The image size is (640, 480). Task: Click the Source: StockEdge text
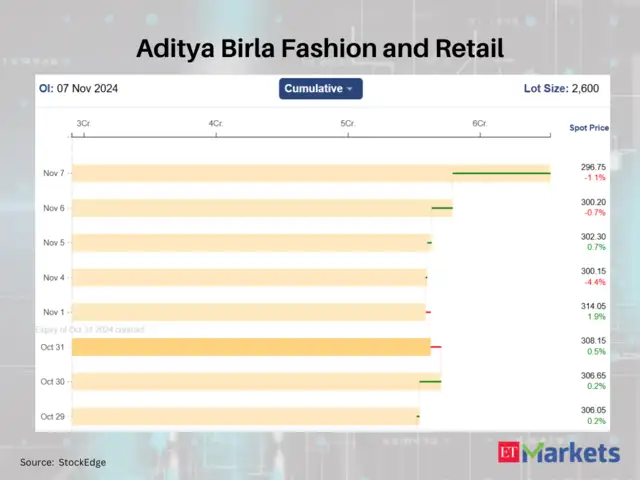click(63, 462)
